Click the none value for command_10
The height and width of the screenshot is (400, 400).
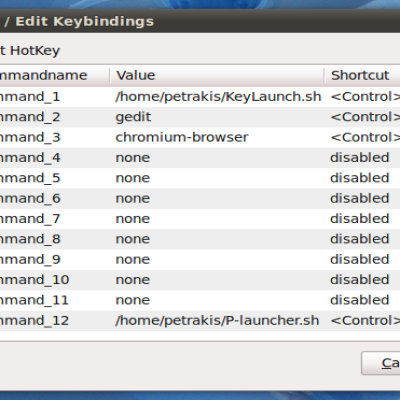pos(133,280)
